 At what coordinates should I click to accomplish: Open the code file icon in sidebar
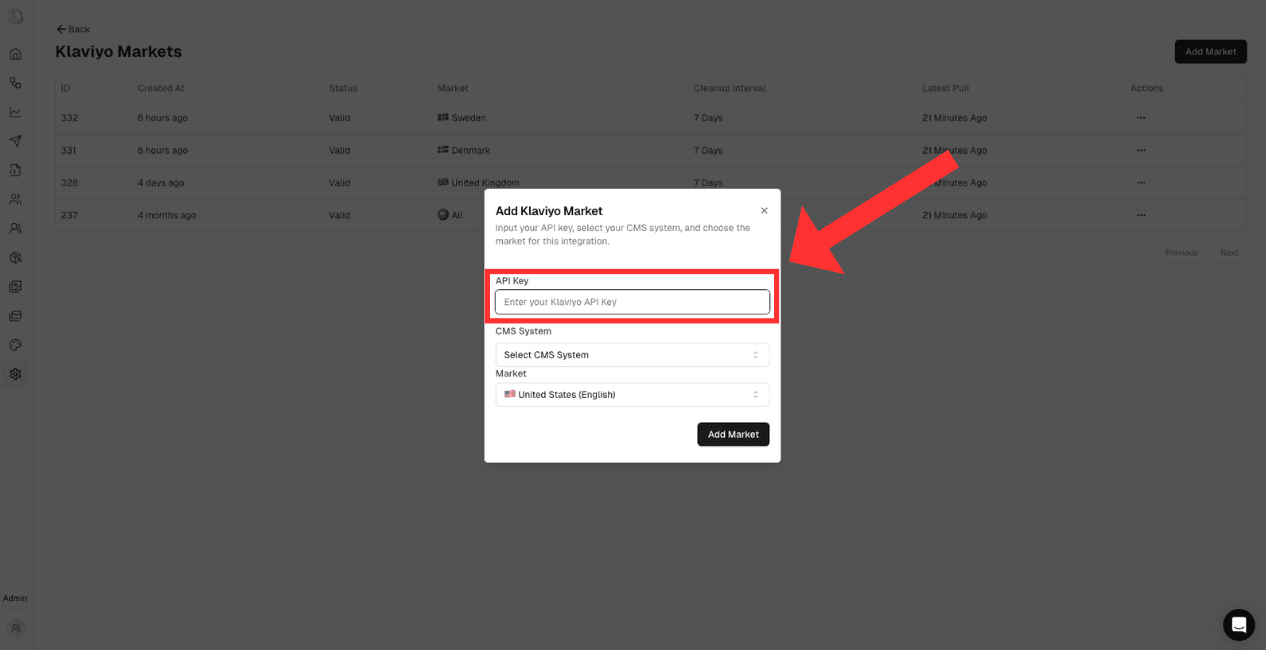15,170
